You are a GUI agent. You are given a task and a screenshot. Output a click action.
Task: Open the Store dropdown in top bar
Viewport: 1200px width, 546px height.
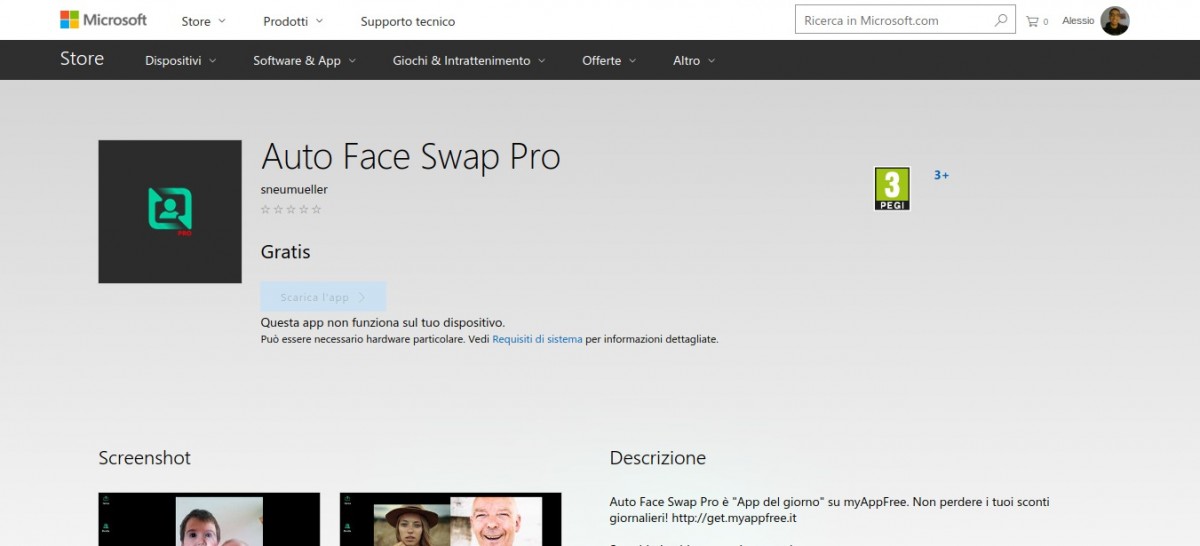tap(203, 21)
